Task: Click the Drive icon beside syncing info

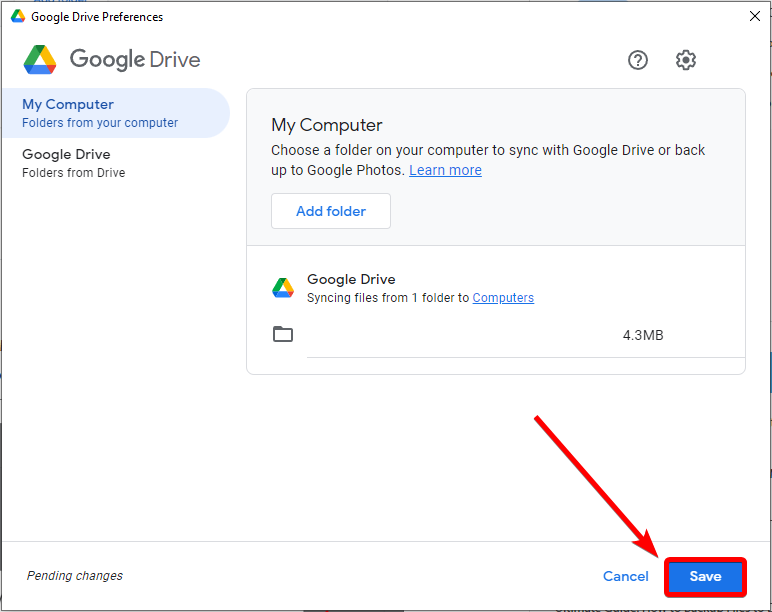Action: 283,288
